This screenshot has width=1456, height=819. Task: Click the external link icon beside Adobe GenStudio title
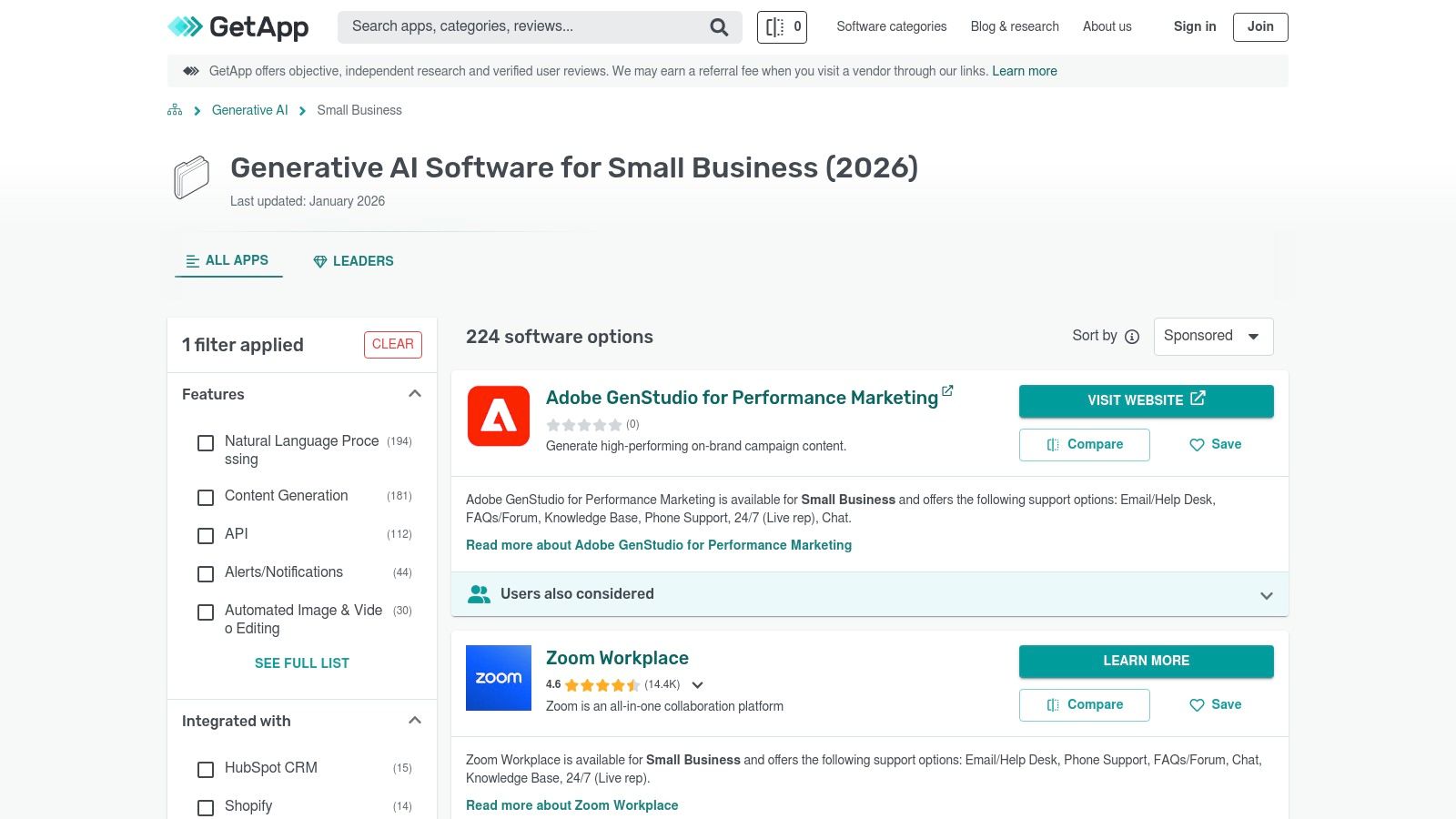[947, 390]
